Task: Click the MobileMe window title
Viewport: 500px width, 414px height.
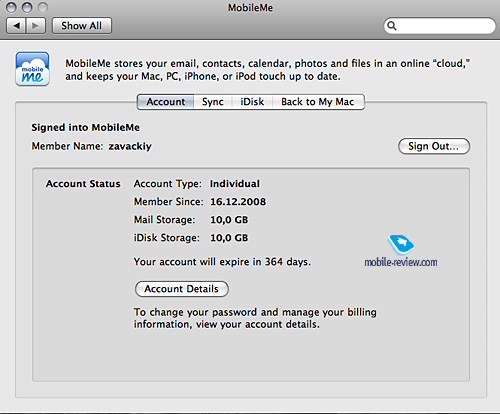Action: 250,8
